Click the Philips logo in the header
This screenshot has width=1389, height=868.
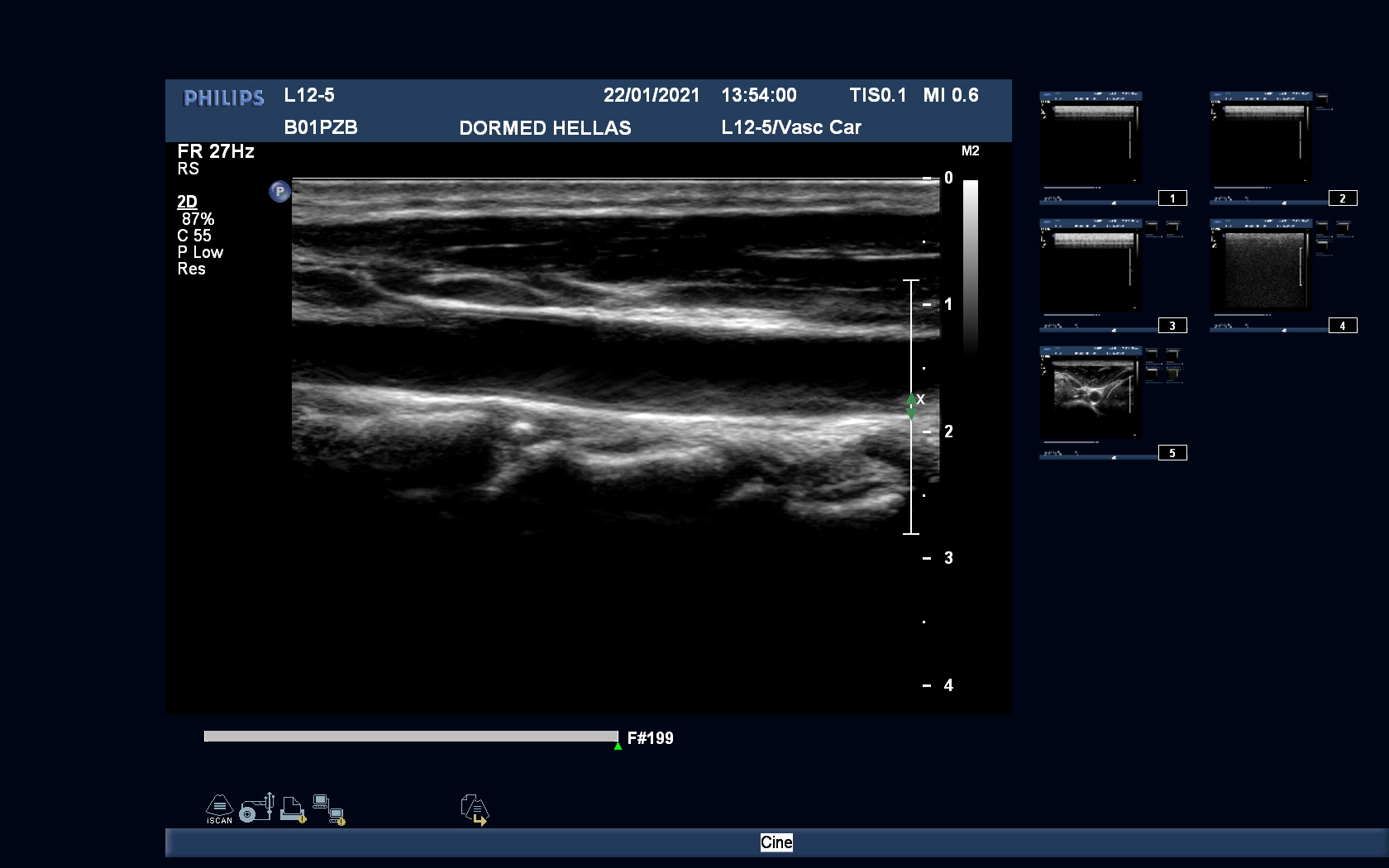[x=223, y=98]
